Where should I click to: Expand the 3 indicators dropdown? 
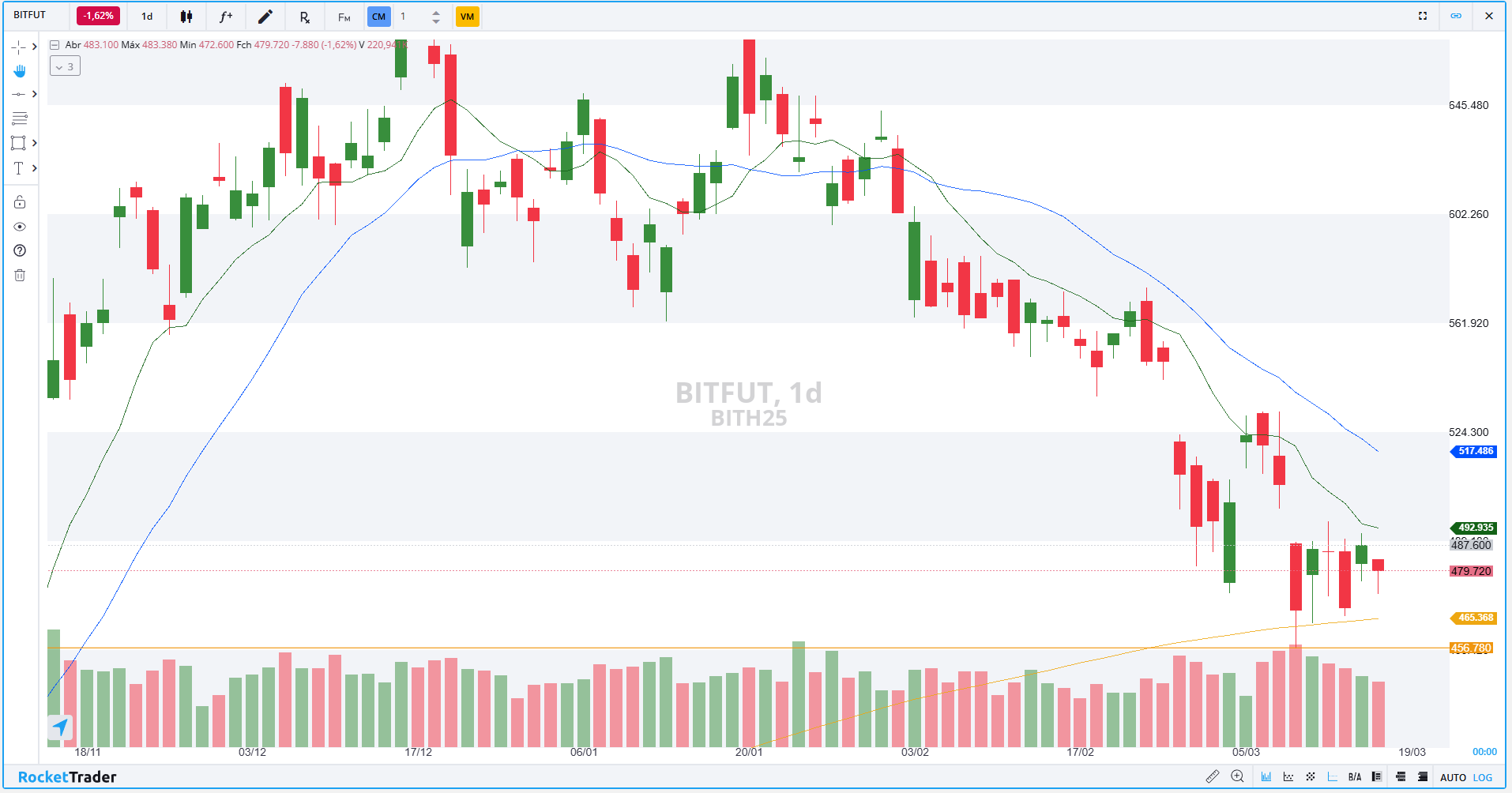point(65,67)
